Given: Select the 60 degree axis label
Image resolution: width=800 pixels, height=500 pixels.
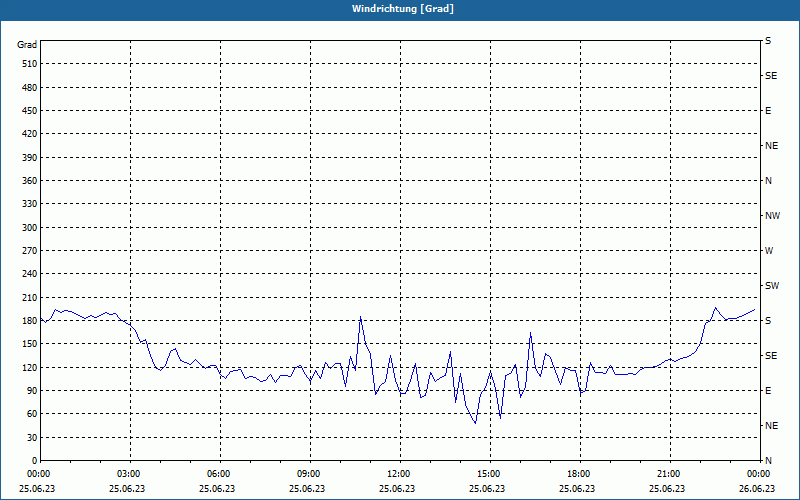Looking at the screenshot, I should tap(32, 414).
